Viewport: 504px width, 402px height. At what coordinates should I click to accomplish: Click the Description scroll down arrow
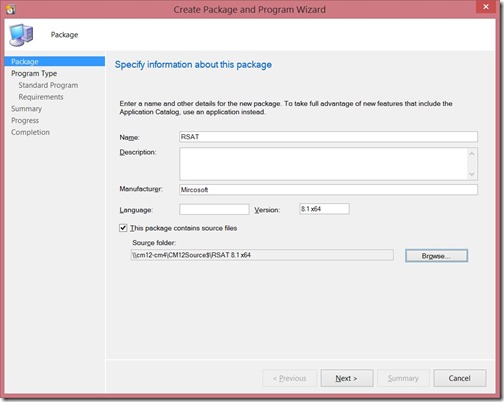coord(471,174)
